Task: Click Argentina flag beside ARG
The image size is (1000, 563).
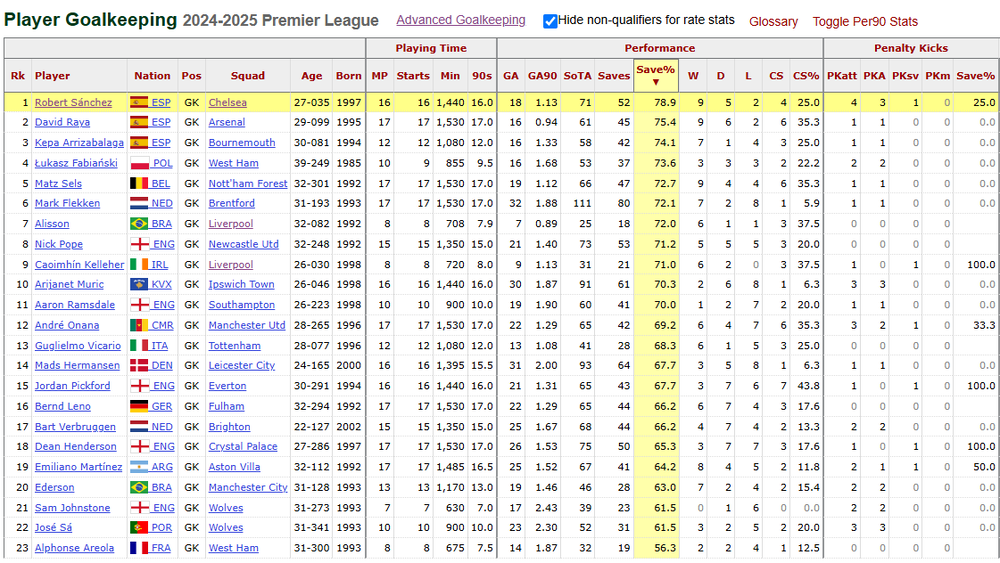Action: [x=139, y=467]
